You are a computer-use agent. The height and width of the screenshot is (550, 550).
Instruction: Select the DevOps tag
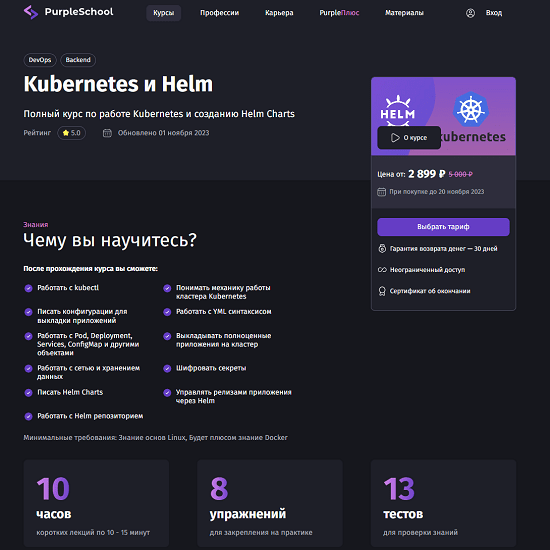coord(40,60)
